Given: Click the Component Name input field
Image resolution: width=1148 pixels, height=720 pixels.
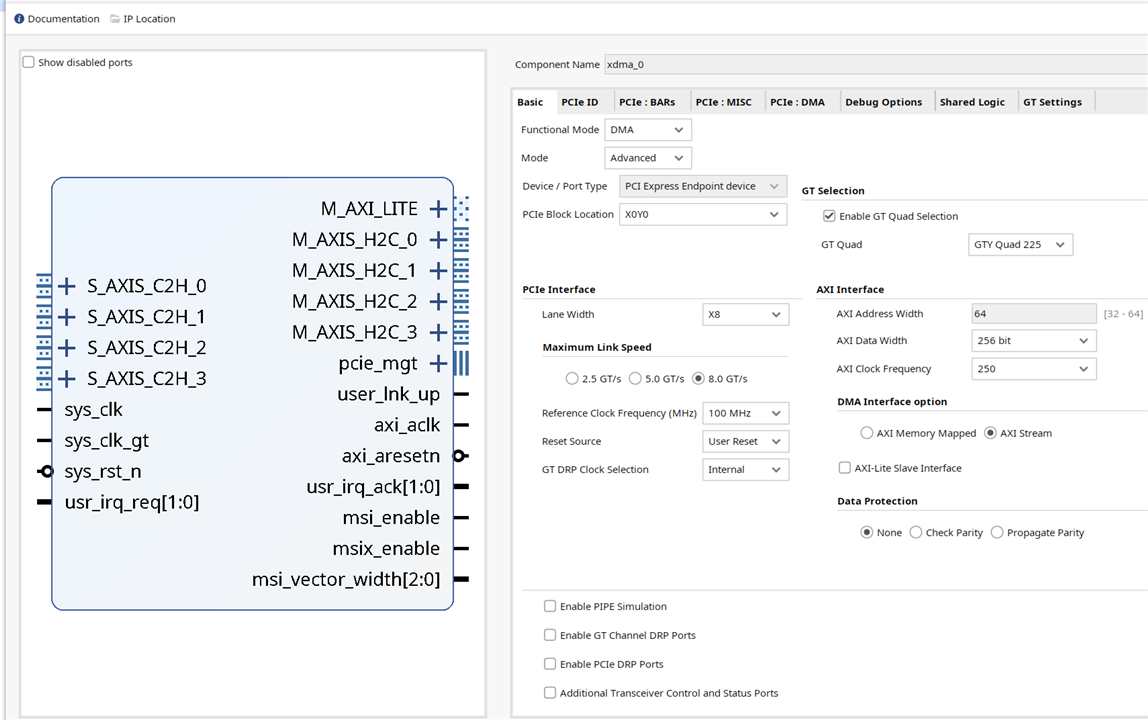Looking at the screenshot, I should point(876,64).
